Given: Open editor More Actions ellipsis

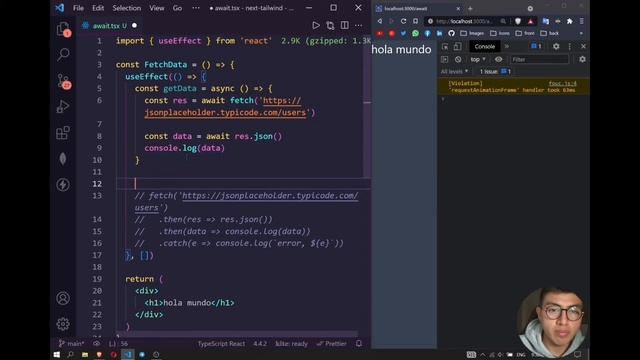Looking at the screenshot, I should point(358,26).
